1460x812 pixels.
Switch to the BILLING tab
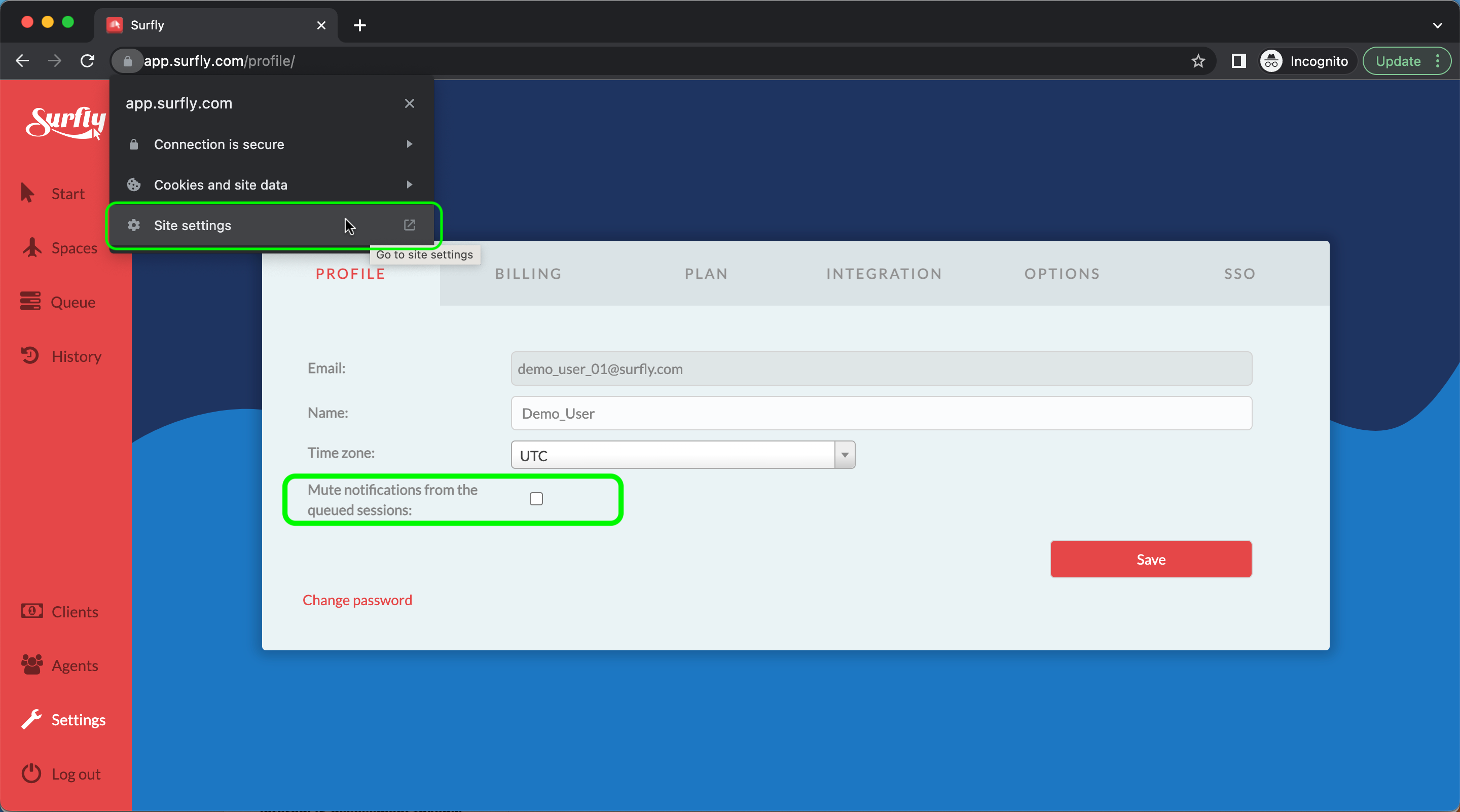pyautogui.click(x=528, y=274)
